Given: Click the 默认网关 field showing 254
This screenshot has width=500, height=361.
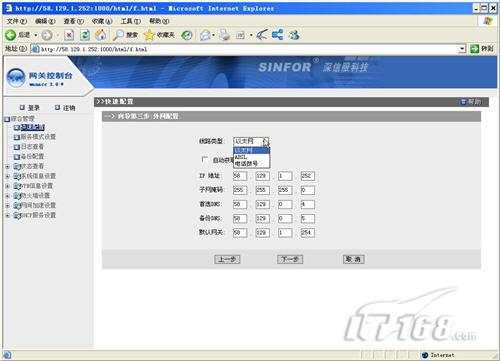Looking at the screenshot, I should pos(308,233).
